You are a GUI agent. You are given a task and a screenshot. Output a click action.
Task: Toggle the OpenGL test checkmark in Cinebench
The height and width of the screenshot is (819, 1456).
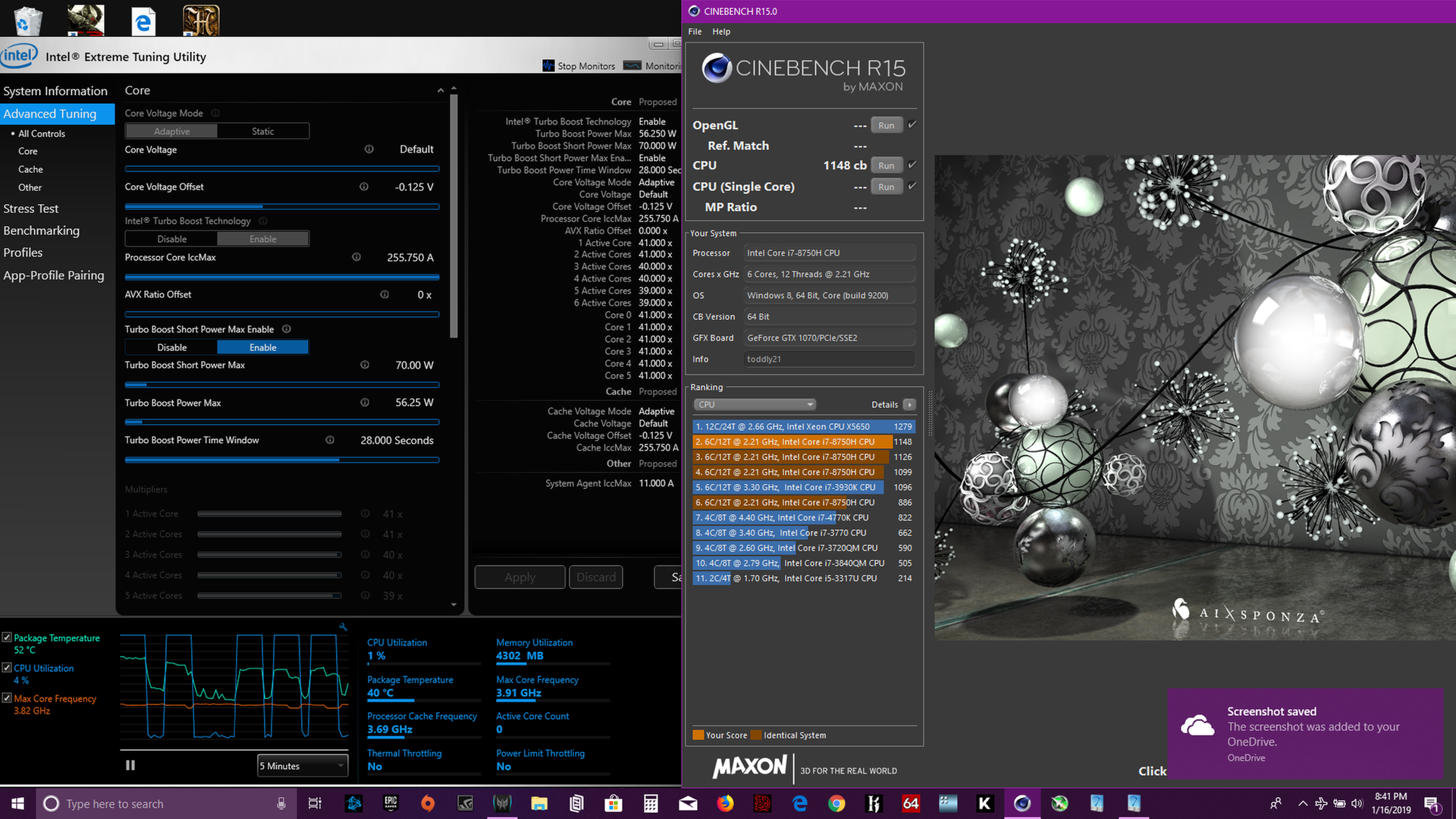[912, 124]
